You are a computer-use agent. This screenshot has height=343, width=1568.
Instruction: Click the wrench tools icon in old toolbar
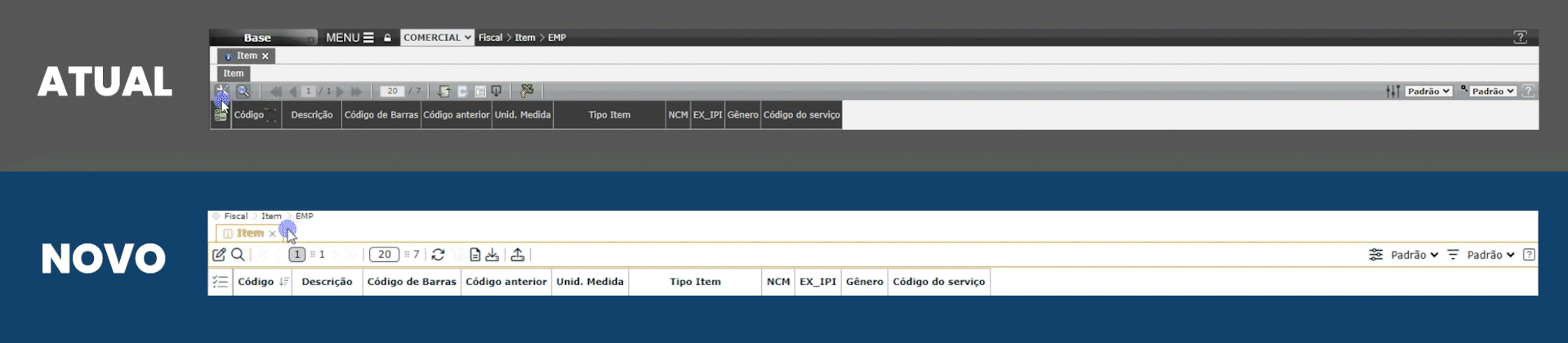pyautogui.click(x=221, y=91)
